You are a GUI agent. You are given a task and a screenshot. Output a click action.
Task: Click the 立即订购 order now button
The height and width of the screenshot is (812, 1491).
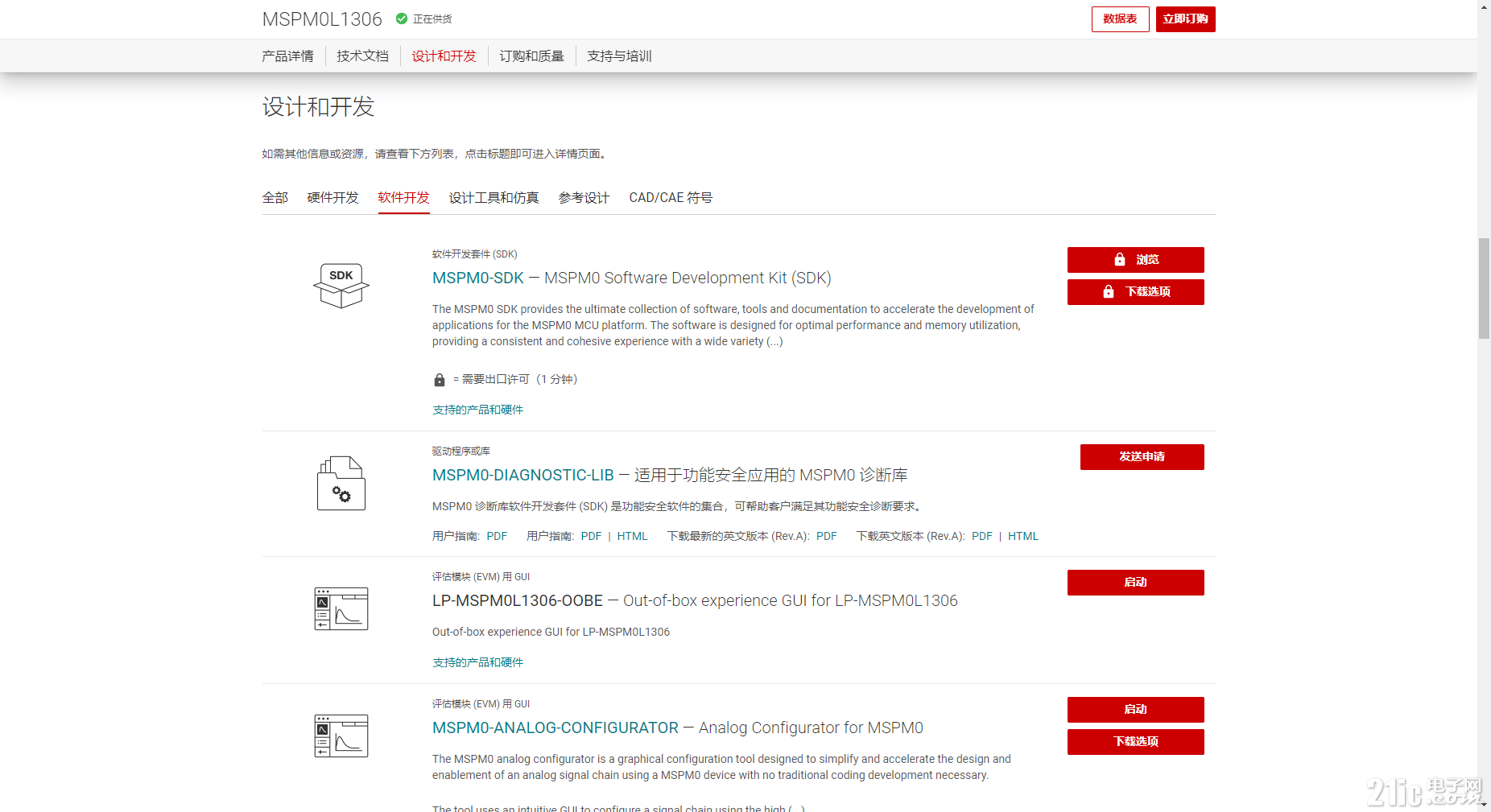pos(1185,19)
